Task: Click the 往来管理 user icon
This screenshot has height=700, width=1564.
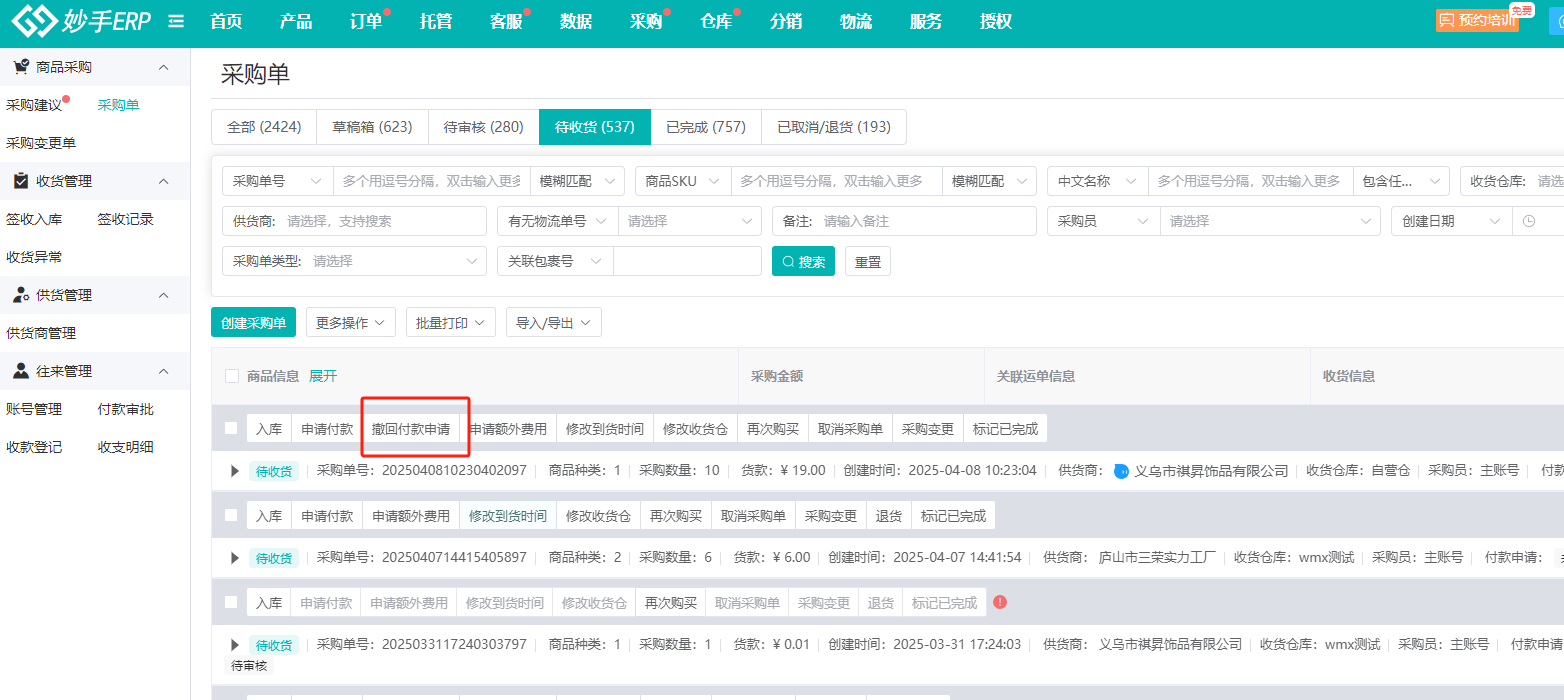Action: tap(20, 371)
